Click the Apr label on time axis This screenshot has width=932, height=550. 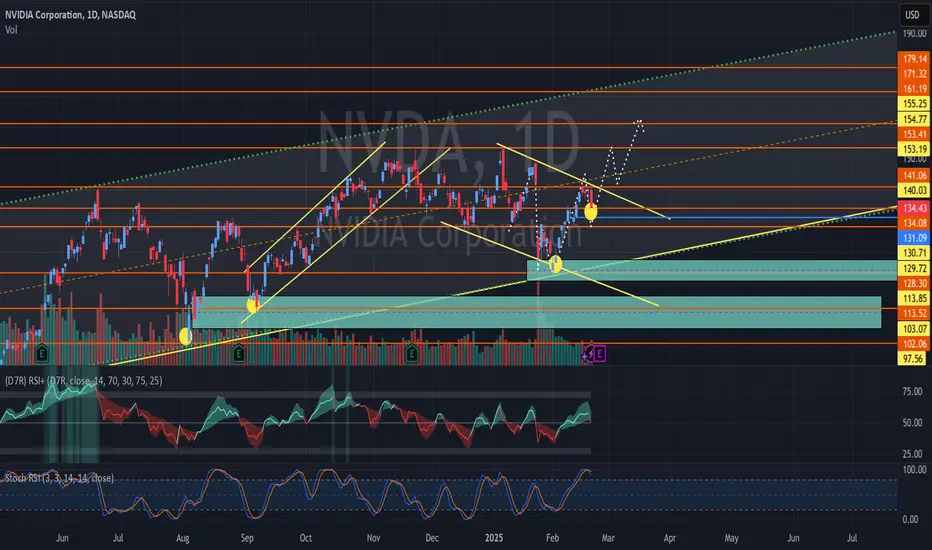coord(670,538)
